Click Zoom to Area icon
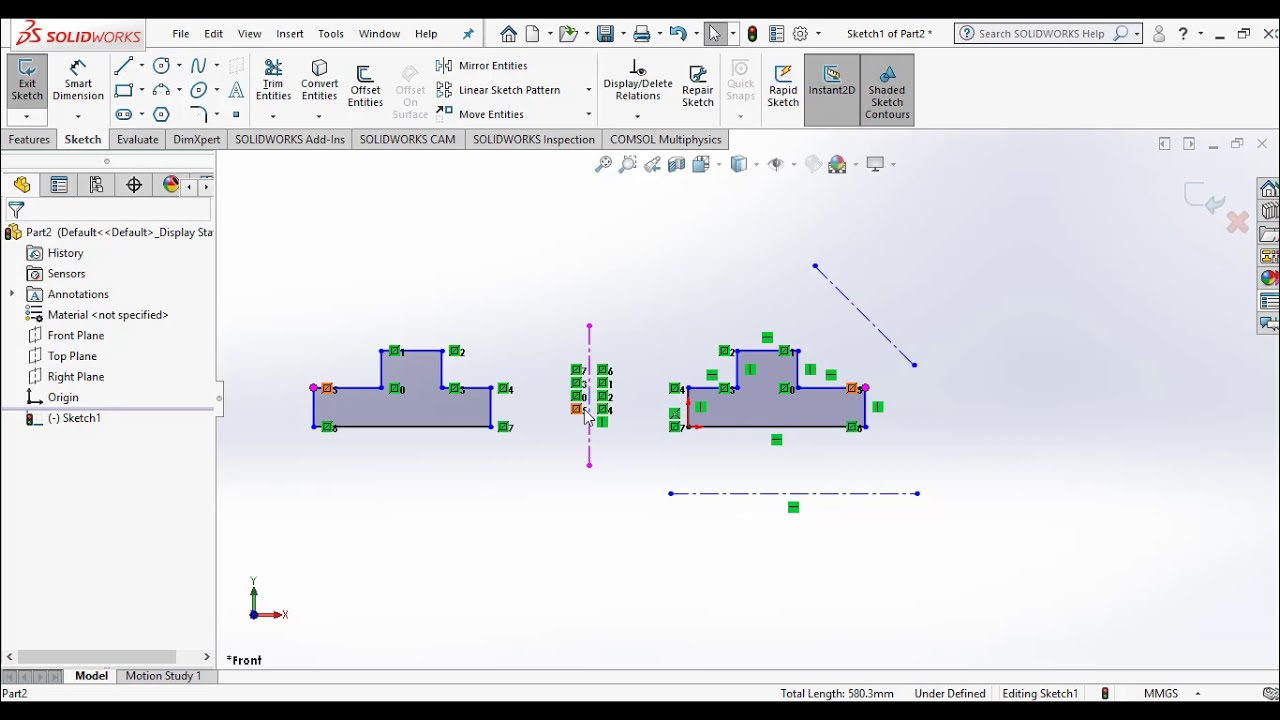 tap(627, 164)
